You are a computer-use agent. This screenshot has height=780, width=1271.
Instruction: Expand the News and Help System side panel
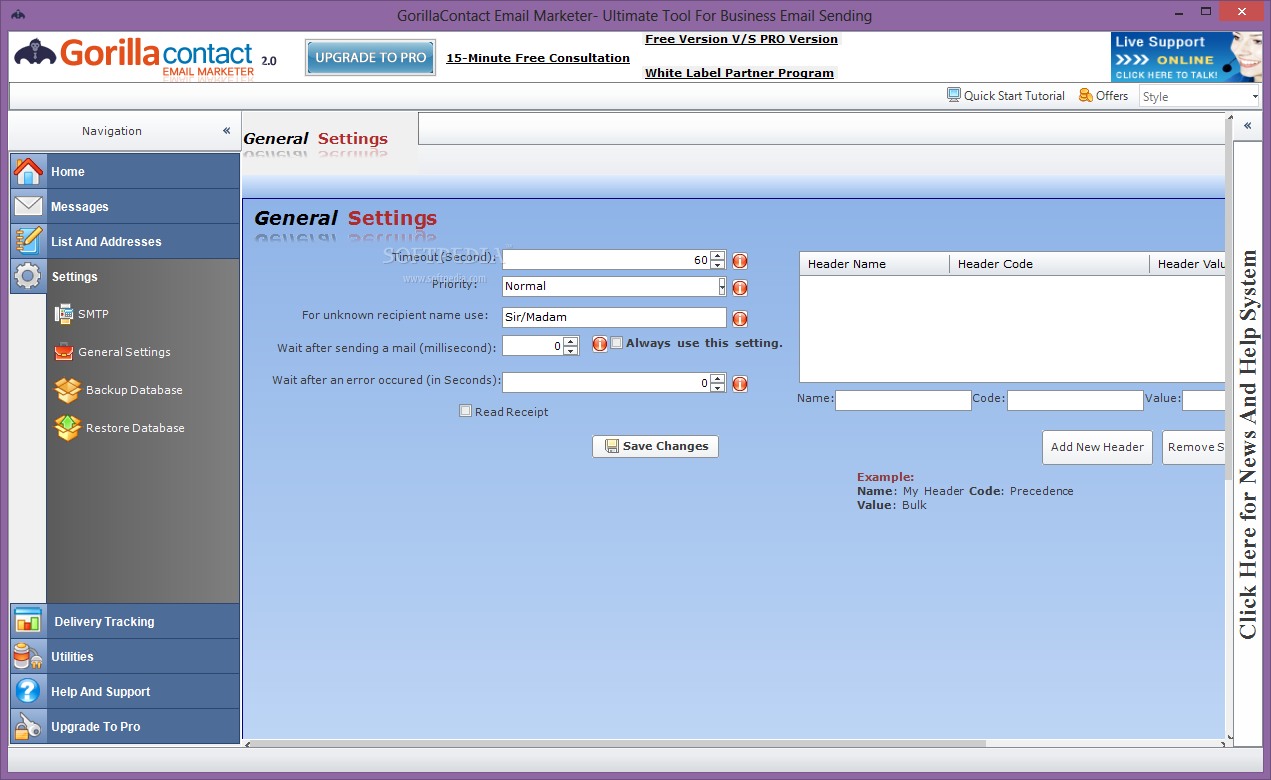pos(1248,126)
